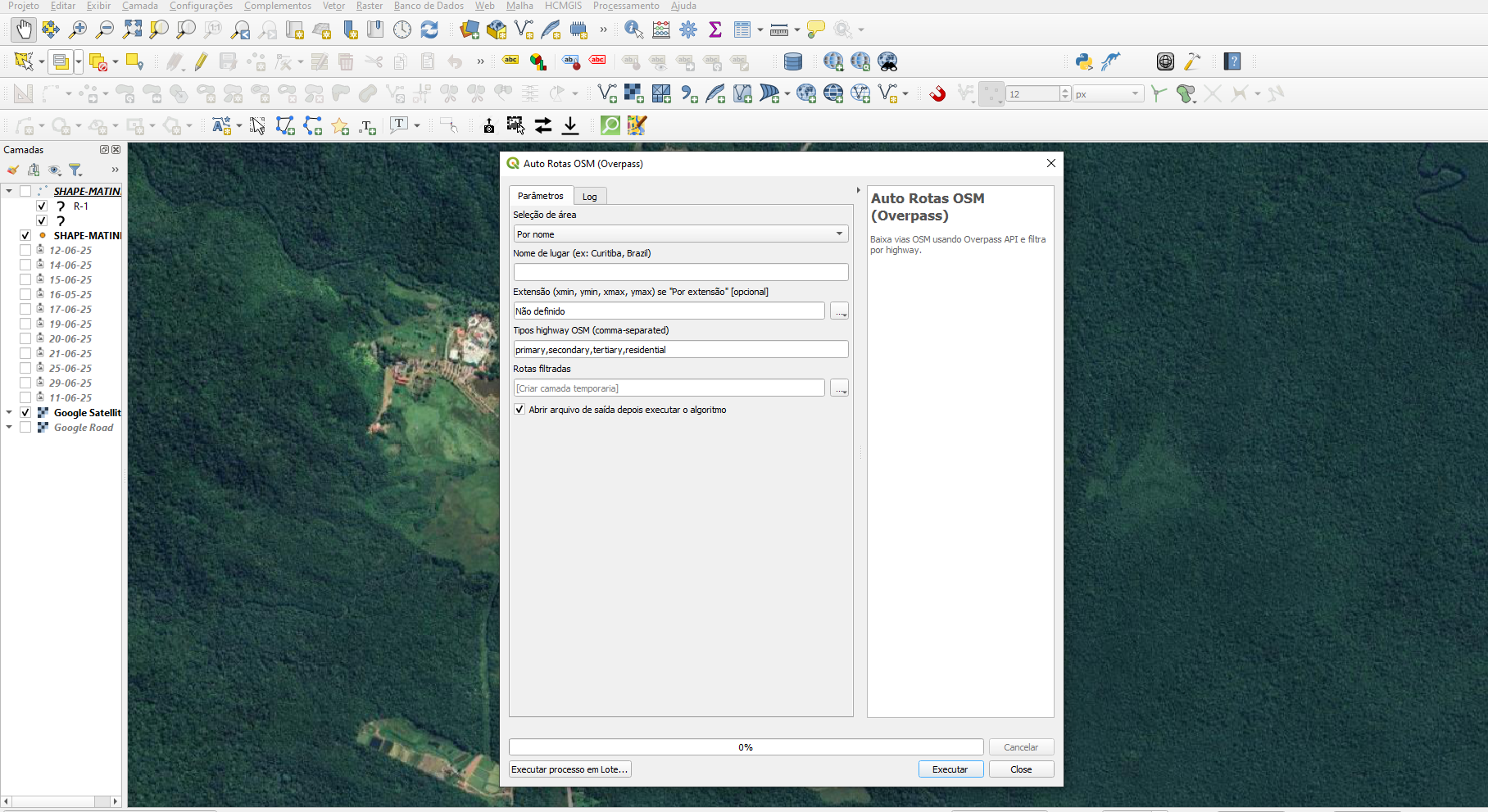This screenshot has width=1488, height=812.
Task: Open the 'Por nome' selection dropdown
Action: (x=680, y=234)
